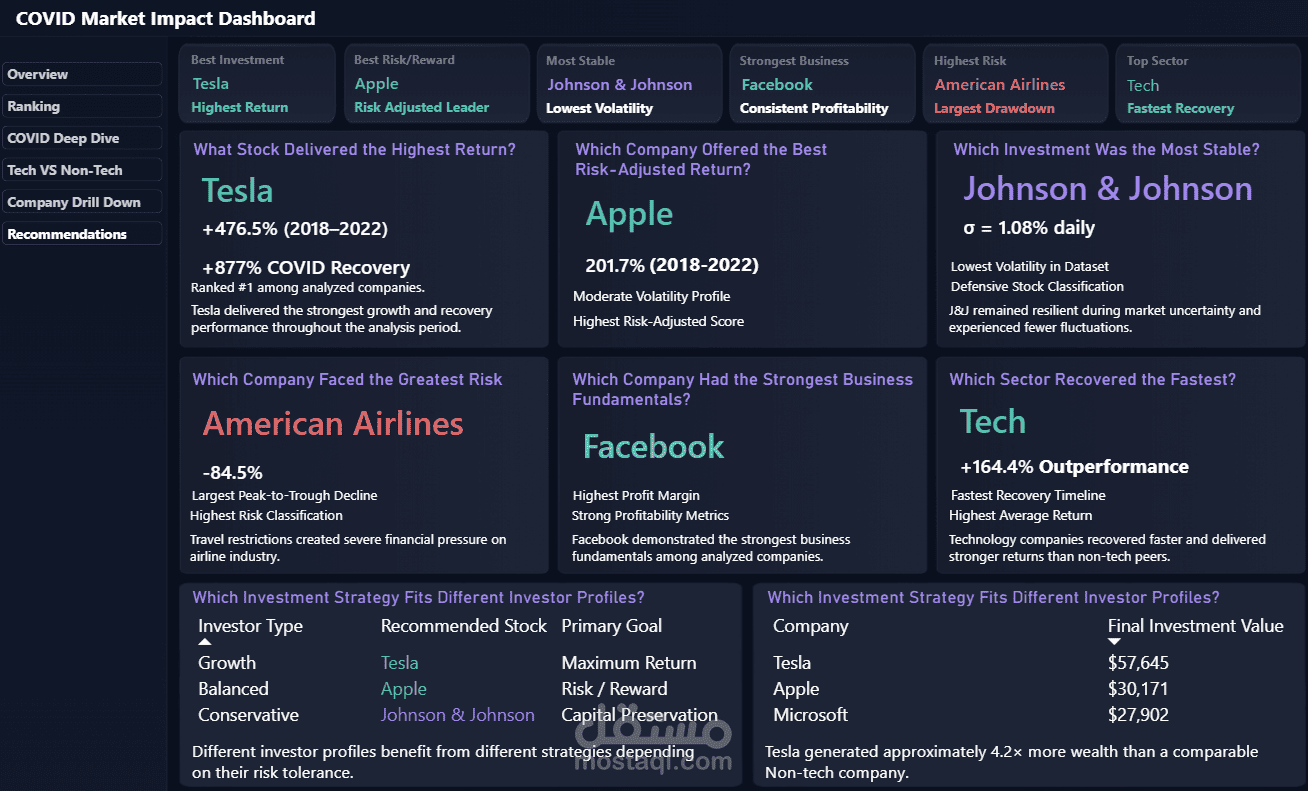The height and width of the screenshot is (791, 1308).
Task: Click the Top Sector card title
Action: [x=1158, y=61]
